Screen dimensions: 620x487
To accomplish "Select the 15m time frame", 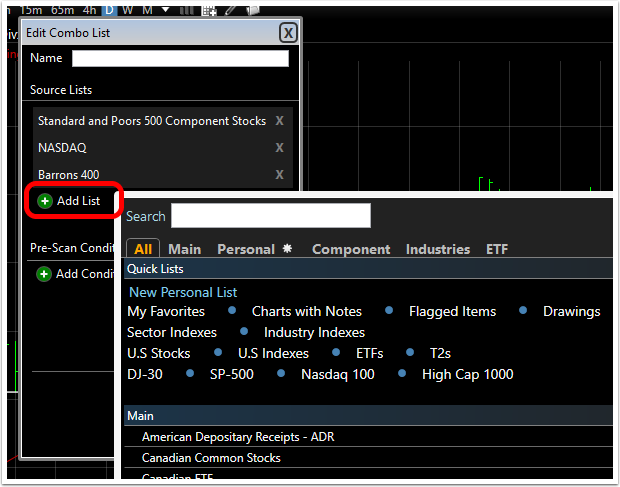I will [31, 10].
